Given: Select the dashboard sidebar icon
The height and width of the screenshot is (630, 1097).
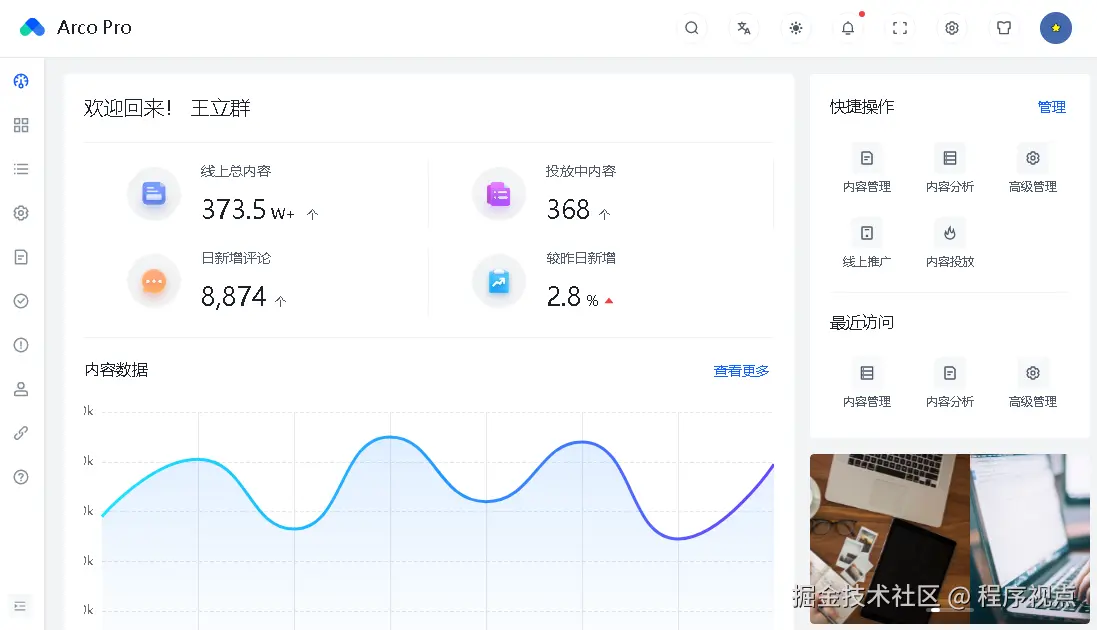Looking at the screenshot, I should pos(21,81).
